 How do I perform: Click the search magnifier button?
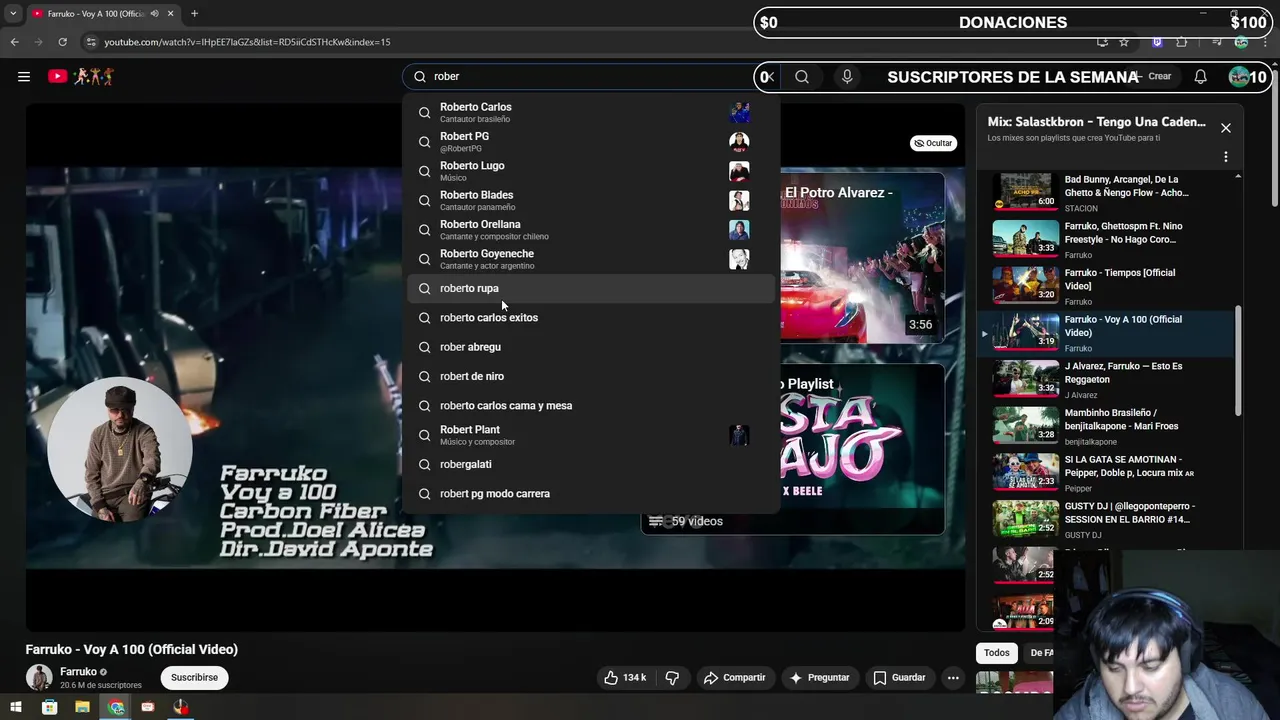[x=802, y=76]
